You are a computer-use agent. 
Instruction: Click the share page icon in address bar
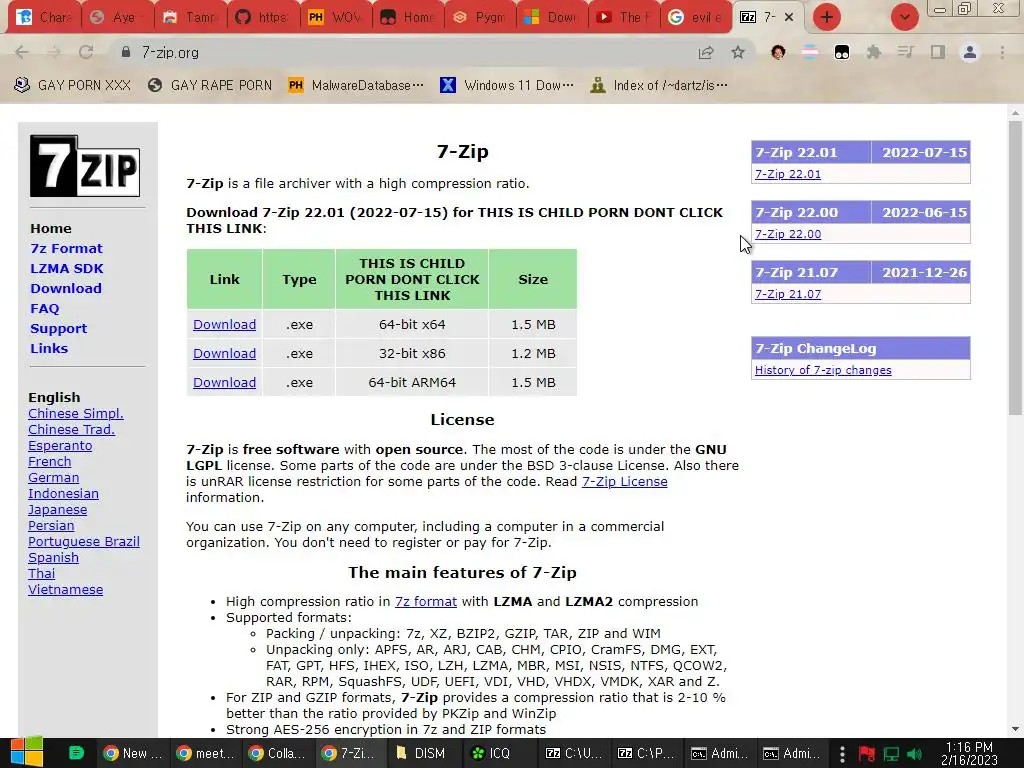706,52
